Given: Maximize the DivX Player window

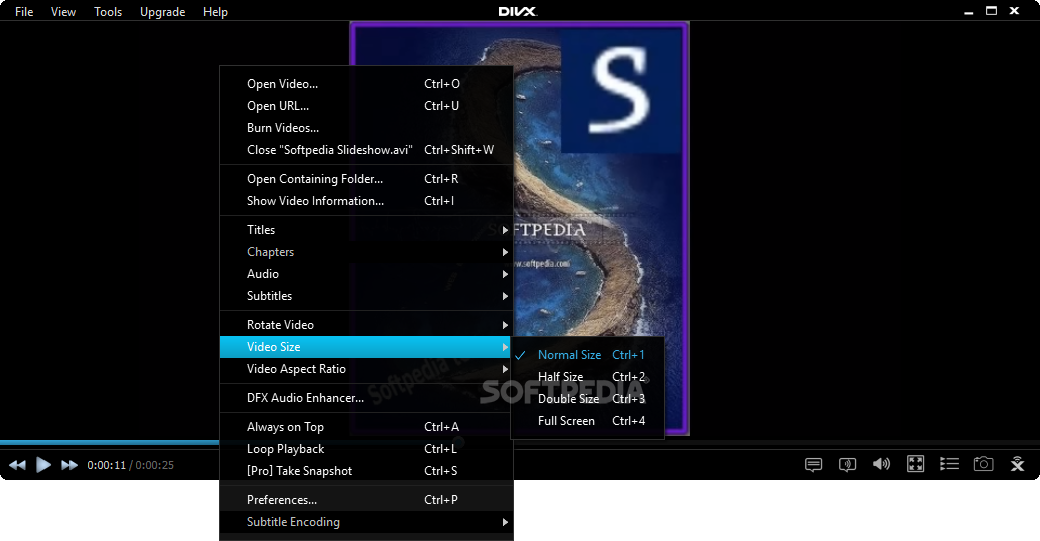Looking at the screenshot, I should coord(992,11).
